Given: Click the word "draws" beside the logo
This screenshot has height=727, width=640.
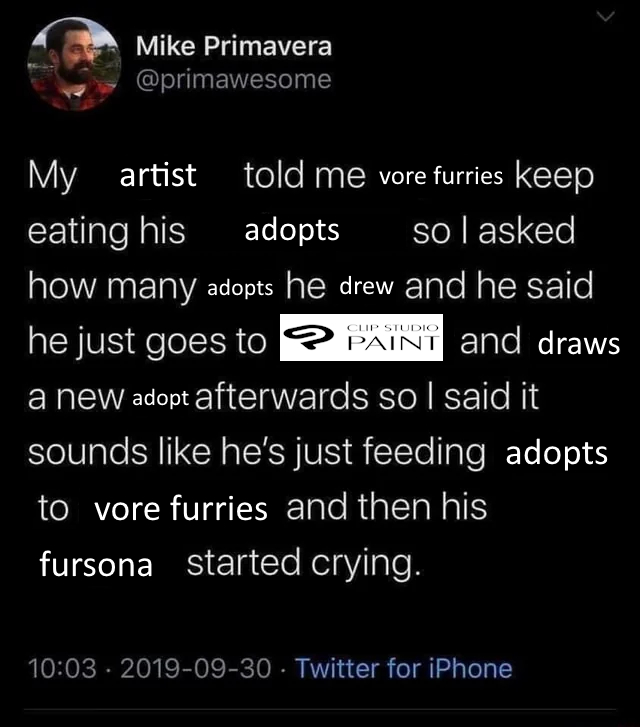Looking at the screenshot, I should pos(579,345).
